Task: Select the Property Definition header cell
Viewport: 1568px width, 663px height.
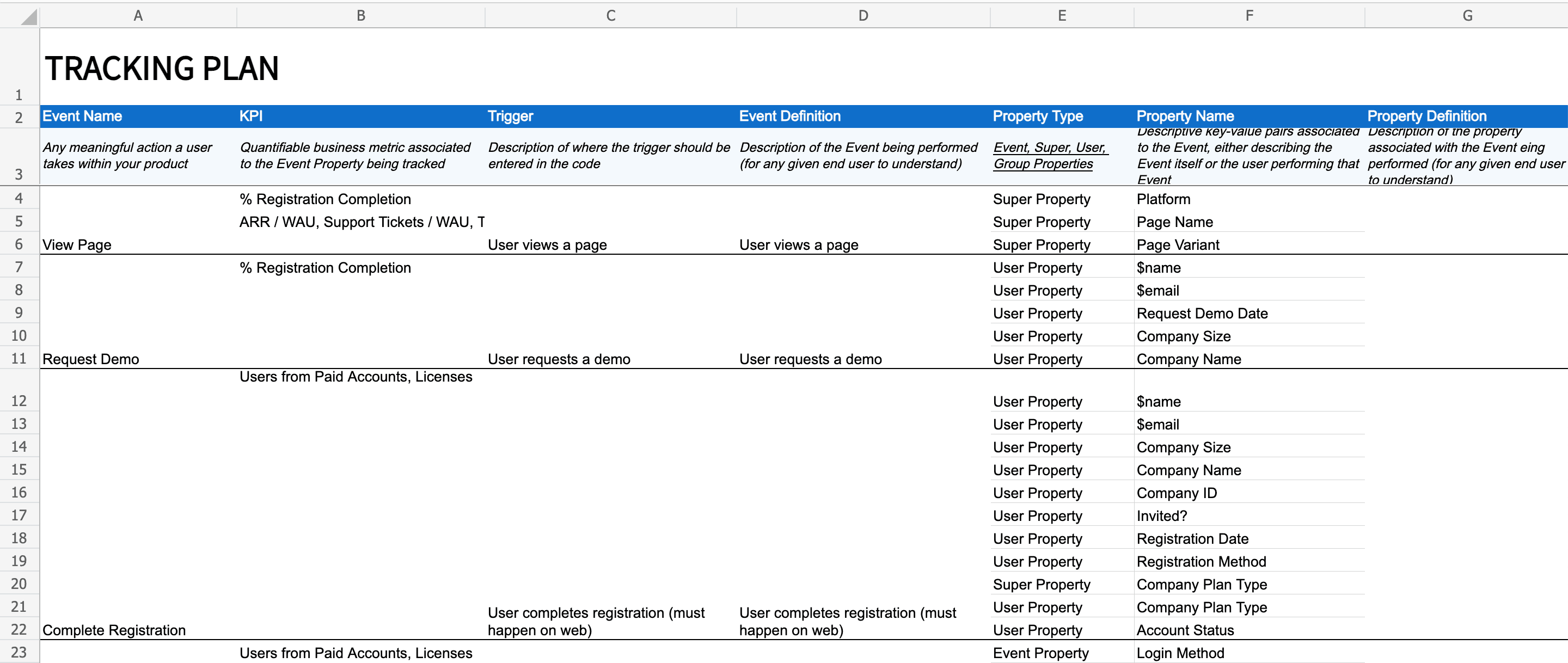Action: click(1426, 116)
